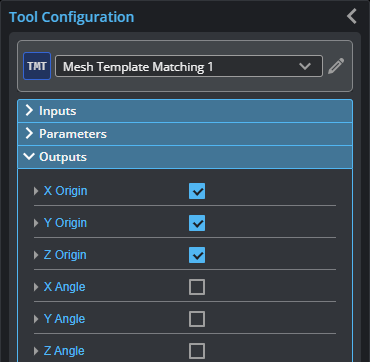This screenshot has width=370, height=362.
Task: Tick the Z Angle checkbox
Action: click(197, 351)
